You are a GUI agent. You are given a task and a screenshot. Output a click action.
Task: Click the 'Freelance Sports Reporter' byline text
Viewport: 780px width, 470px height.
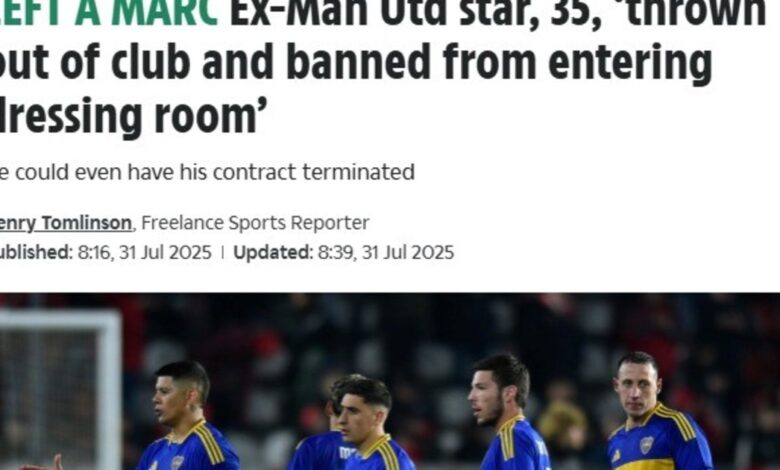pos(255,223)
